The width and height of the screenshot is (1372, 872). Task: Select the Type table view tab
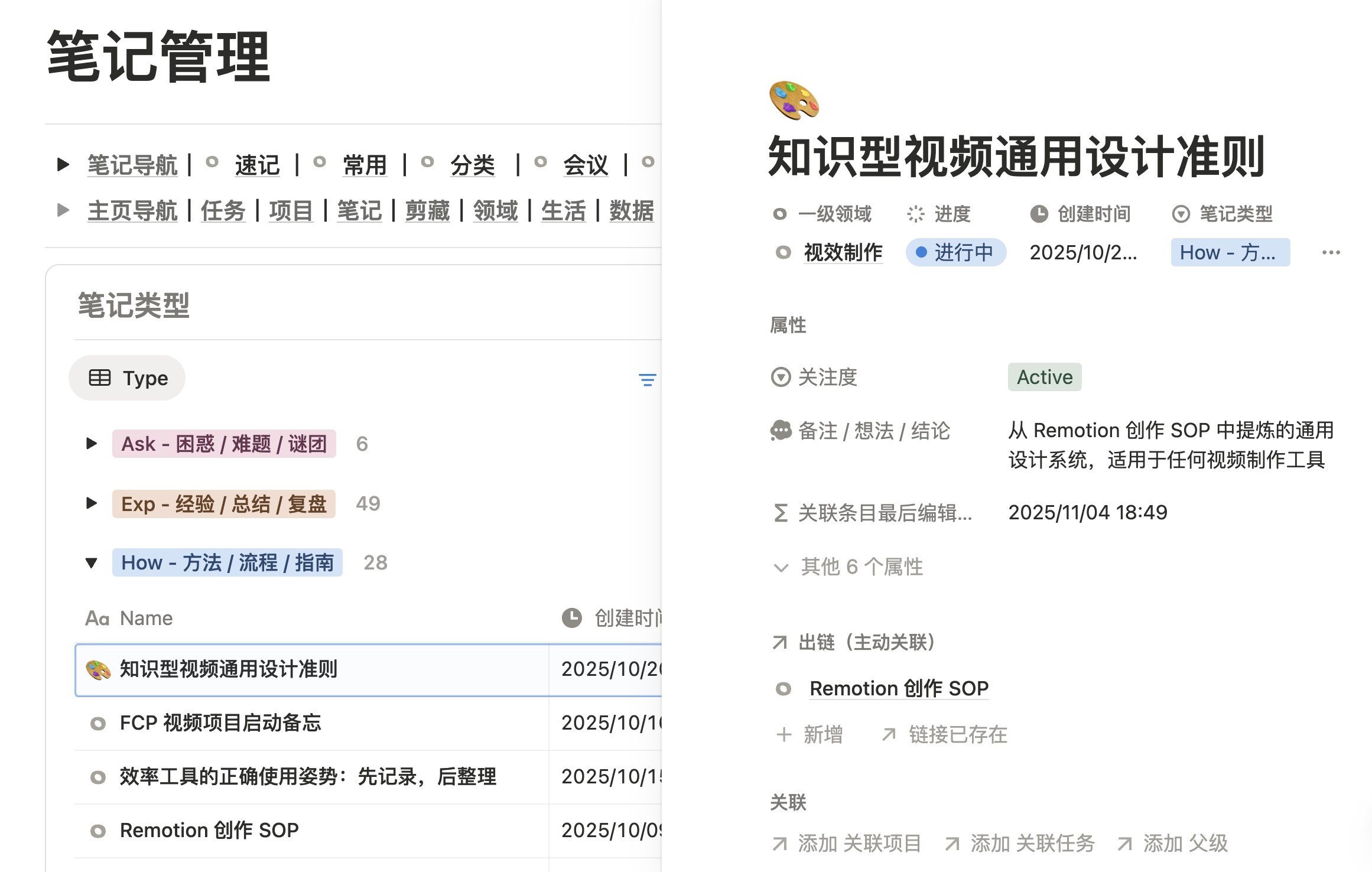tap(127, 378)
